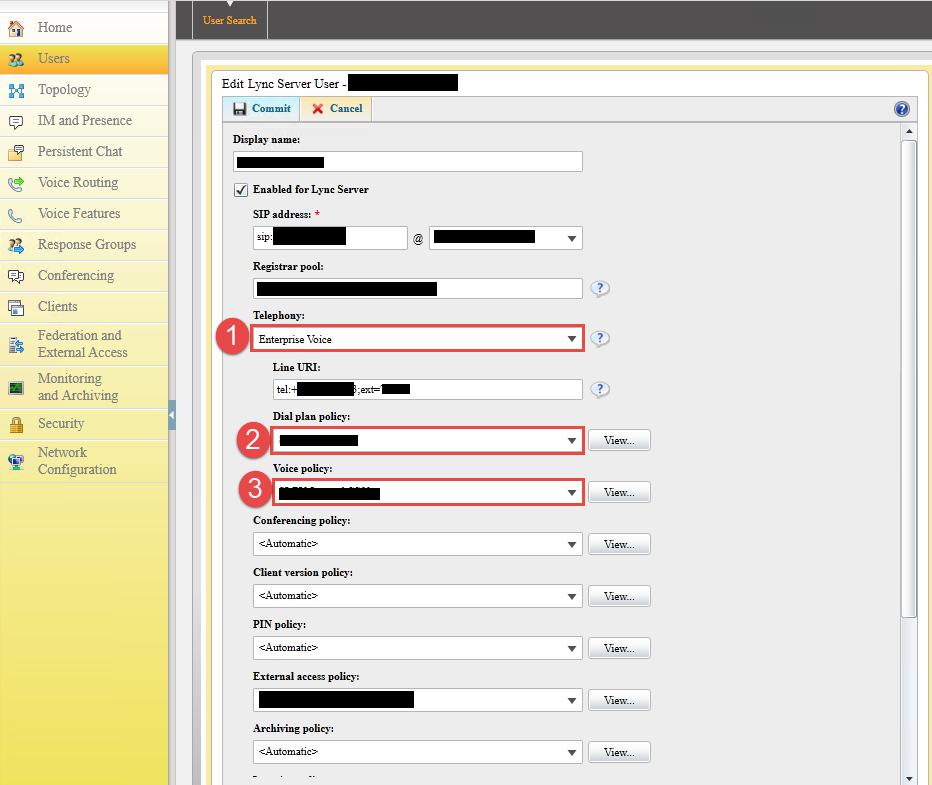Open the Telephony Enterprise Voice dropdown
This screenshot has width=932, height=785.
click(x=417, y=339)
